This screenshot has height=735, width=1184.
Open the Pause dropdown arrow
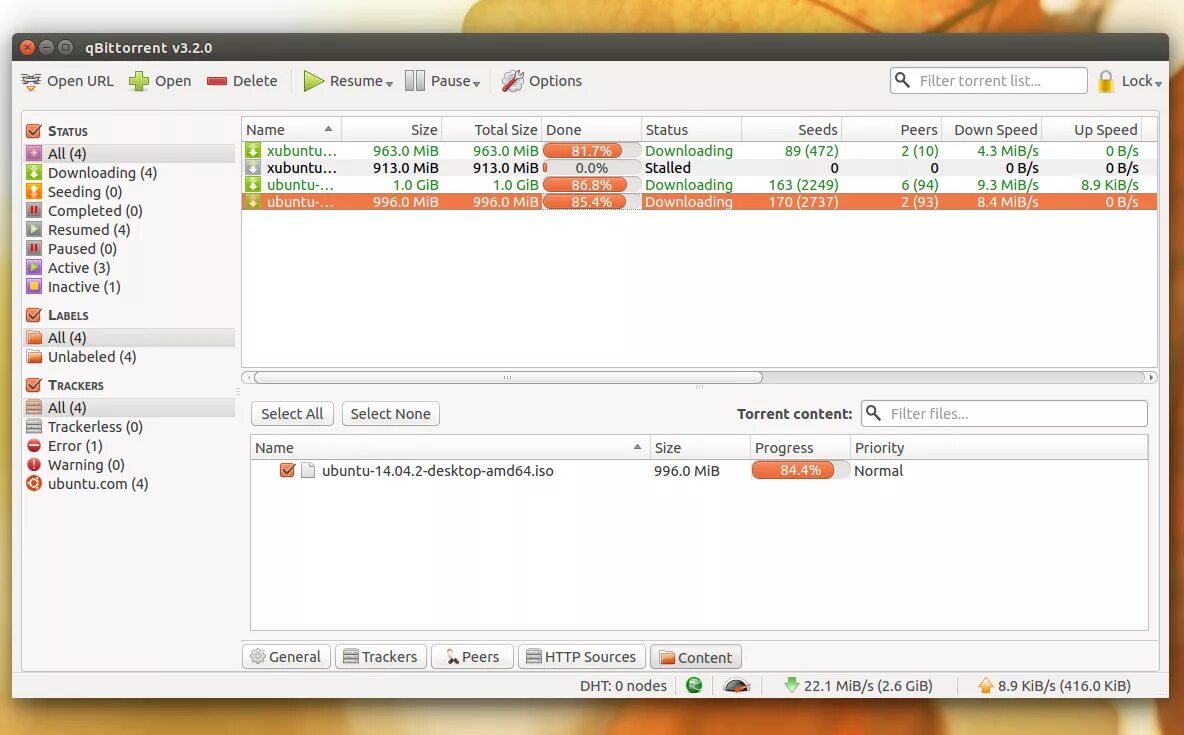pos(476,83)
